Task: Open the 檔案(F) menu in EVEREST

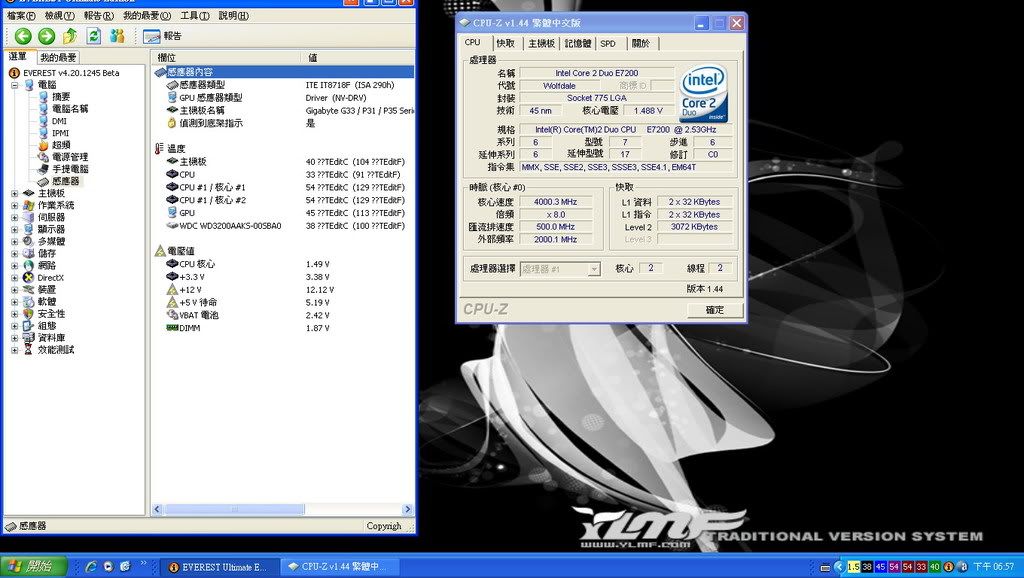Action: (21, 16)
